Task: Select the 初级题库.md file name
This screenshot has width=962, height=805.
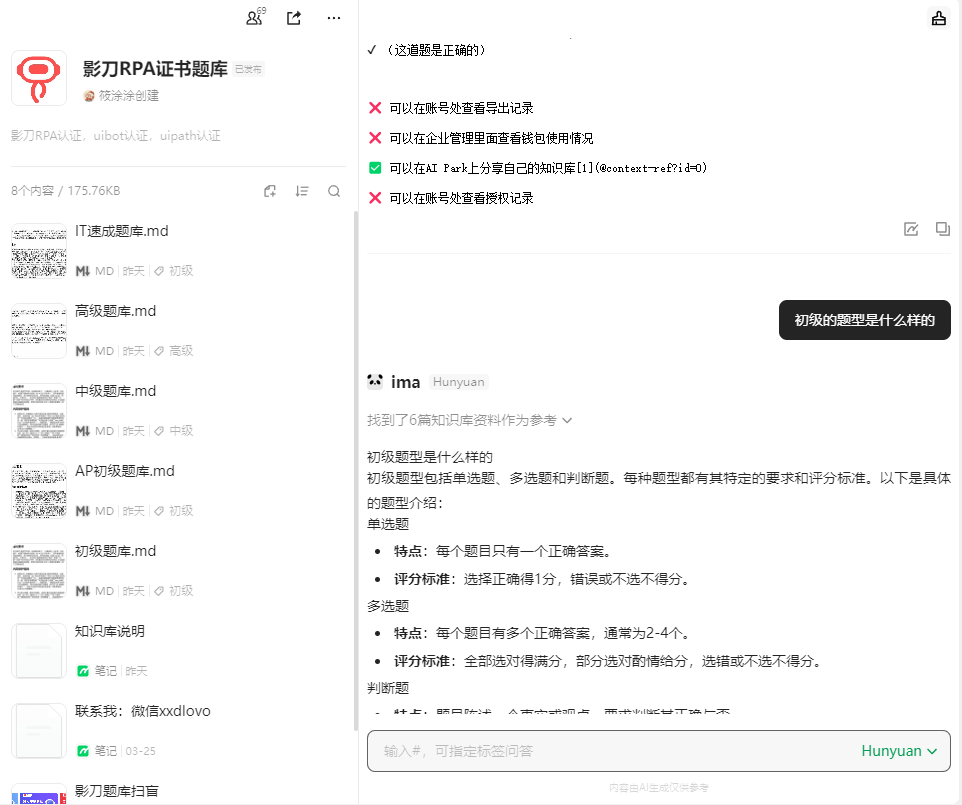Action: [x=115, y=551]
